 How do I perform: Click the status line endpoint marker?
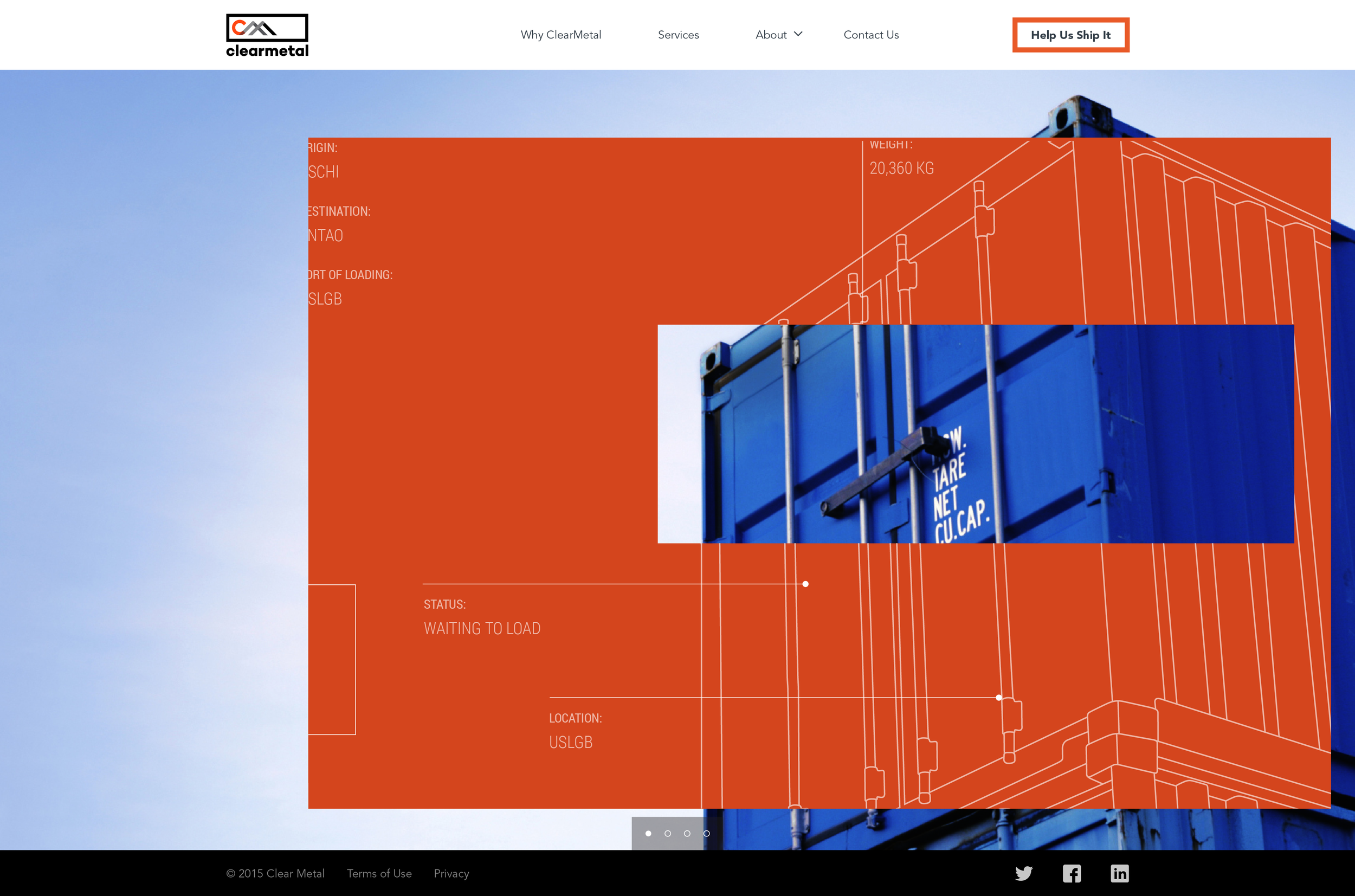[805, 584]
